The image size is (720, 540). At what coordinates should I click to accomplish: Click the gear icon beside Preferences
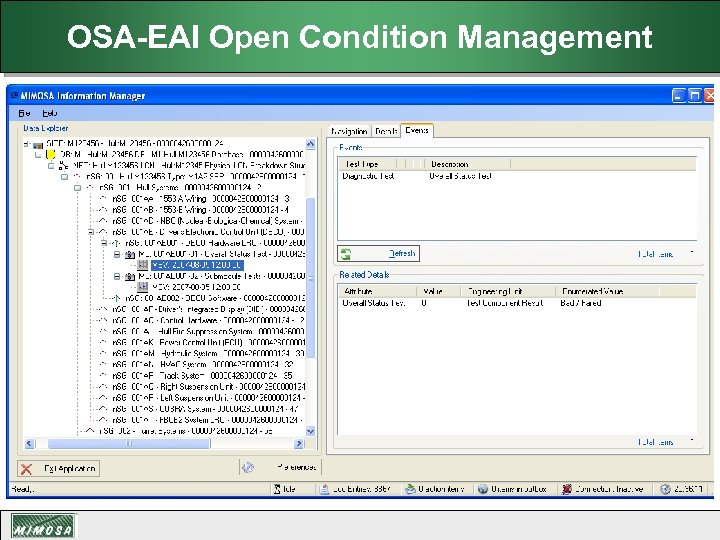coord(248,467)
